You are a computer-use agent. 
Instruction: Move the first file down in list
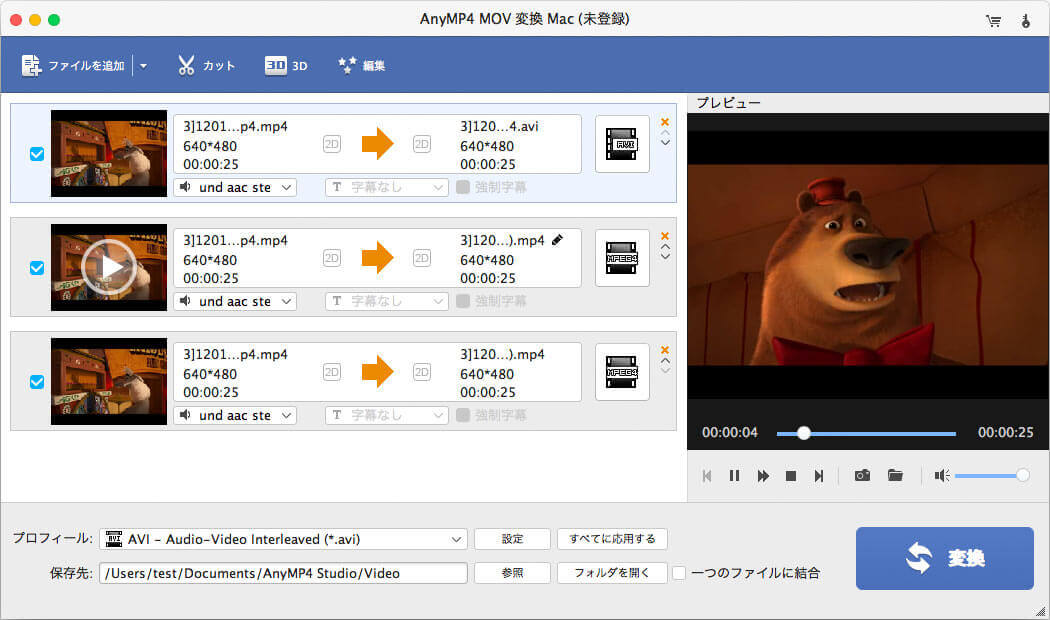(x=665, y=143)
